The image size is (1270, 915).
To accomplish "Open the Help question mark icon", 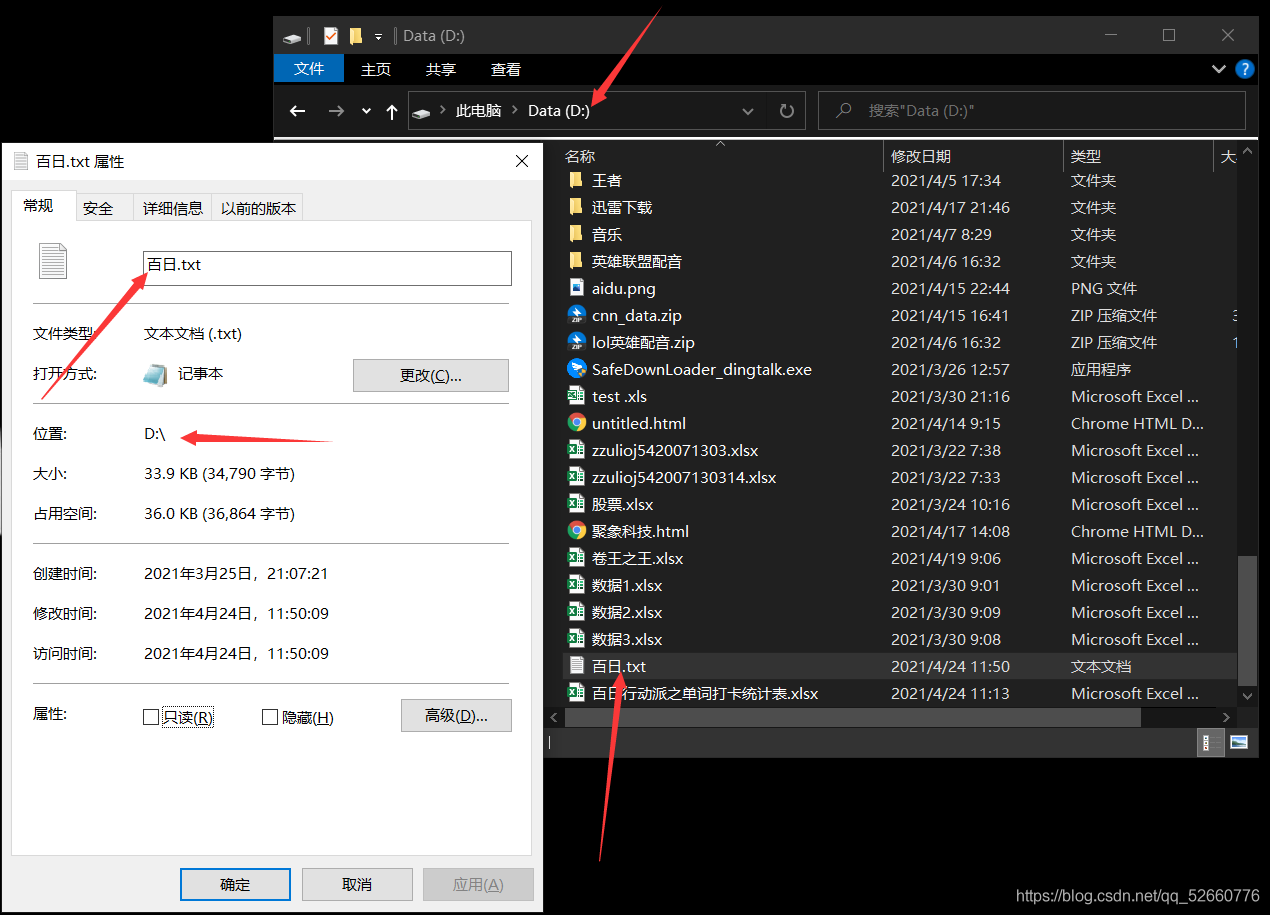I will (1245, 69).
